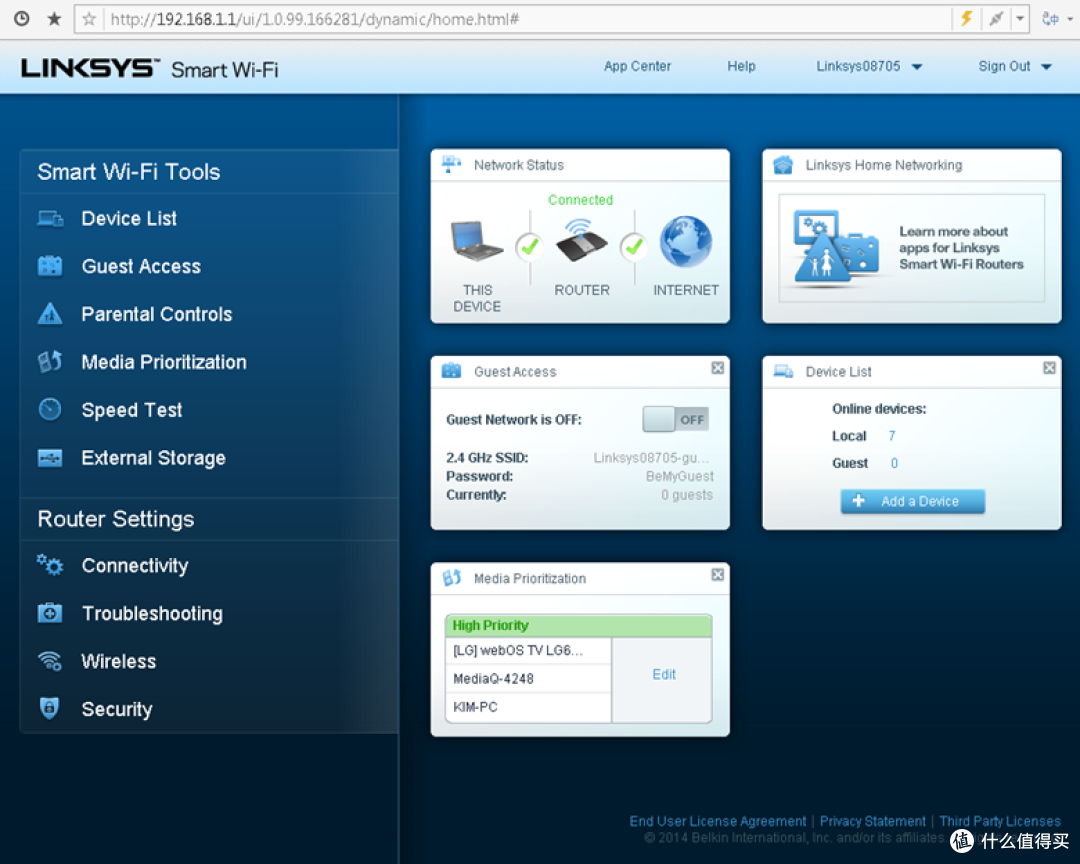Open the Privacy Statement link
1080x864 pixels.
click(x=872, y=821)
